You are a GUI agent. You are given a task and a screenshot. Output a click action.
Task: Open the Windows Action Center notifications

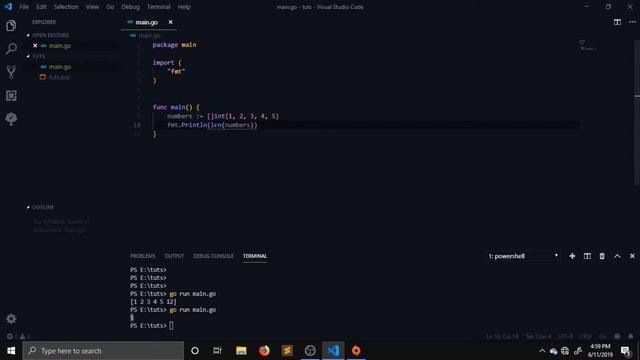[626, 351]
